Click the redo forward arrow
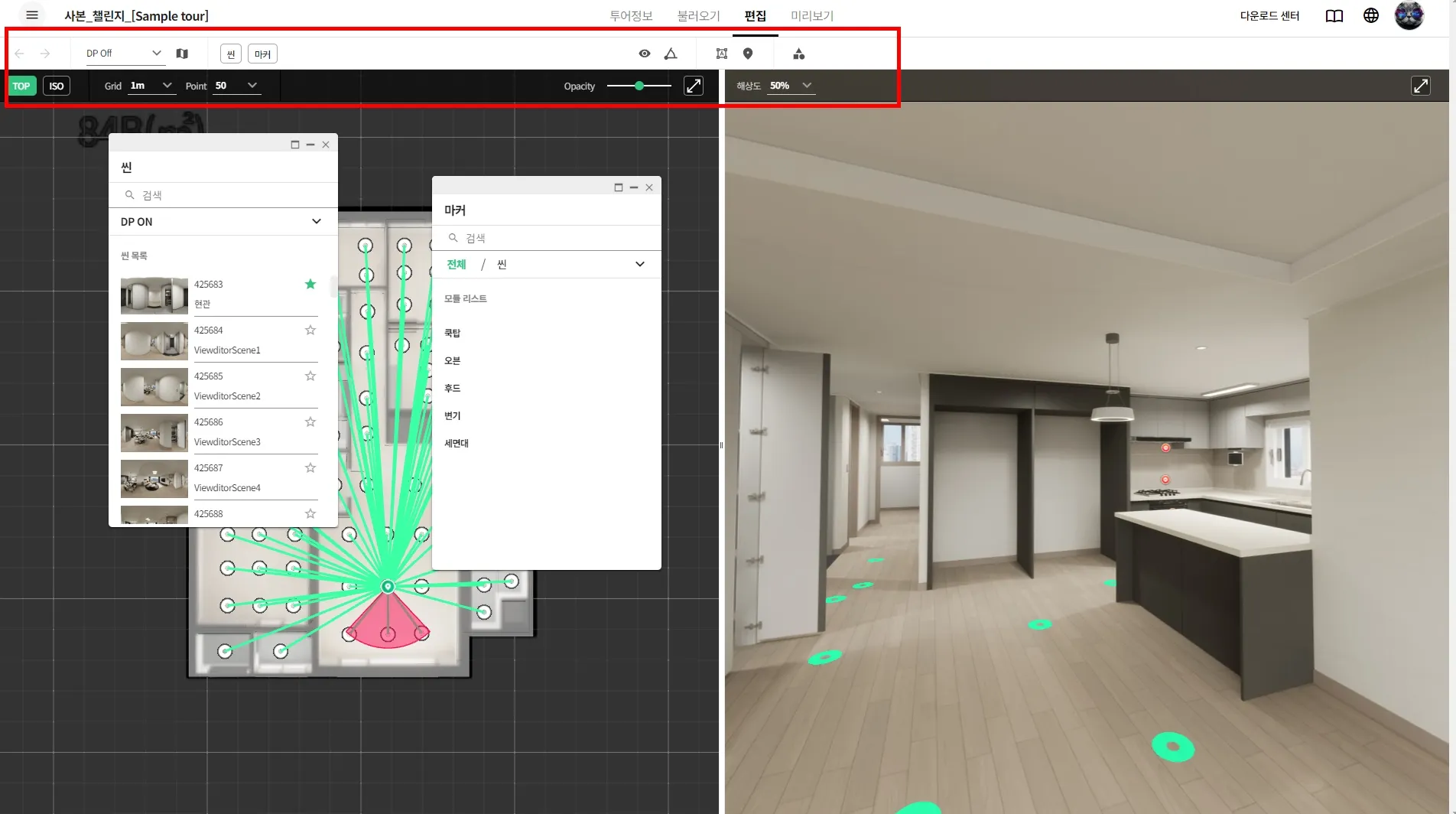 (x=45, y=54)
